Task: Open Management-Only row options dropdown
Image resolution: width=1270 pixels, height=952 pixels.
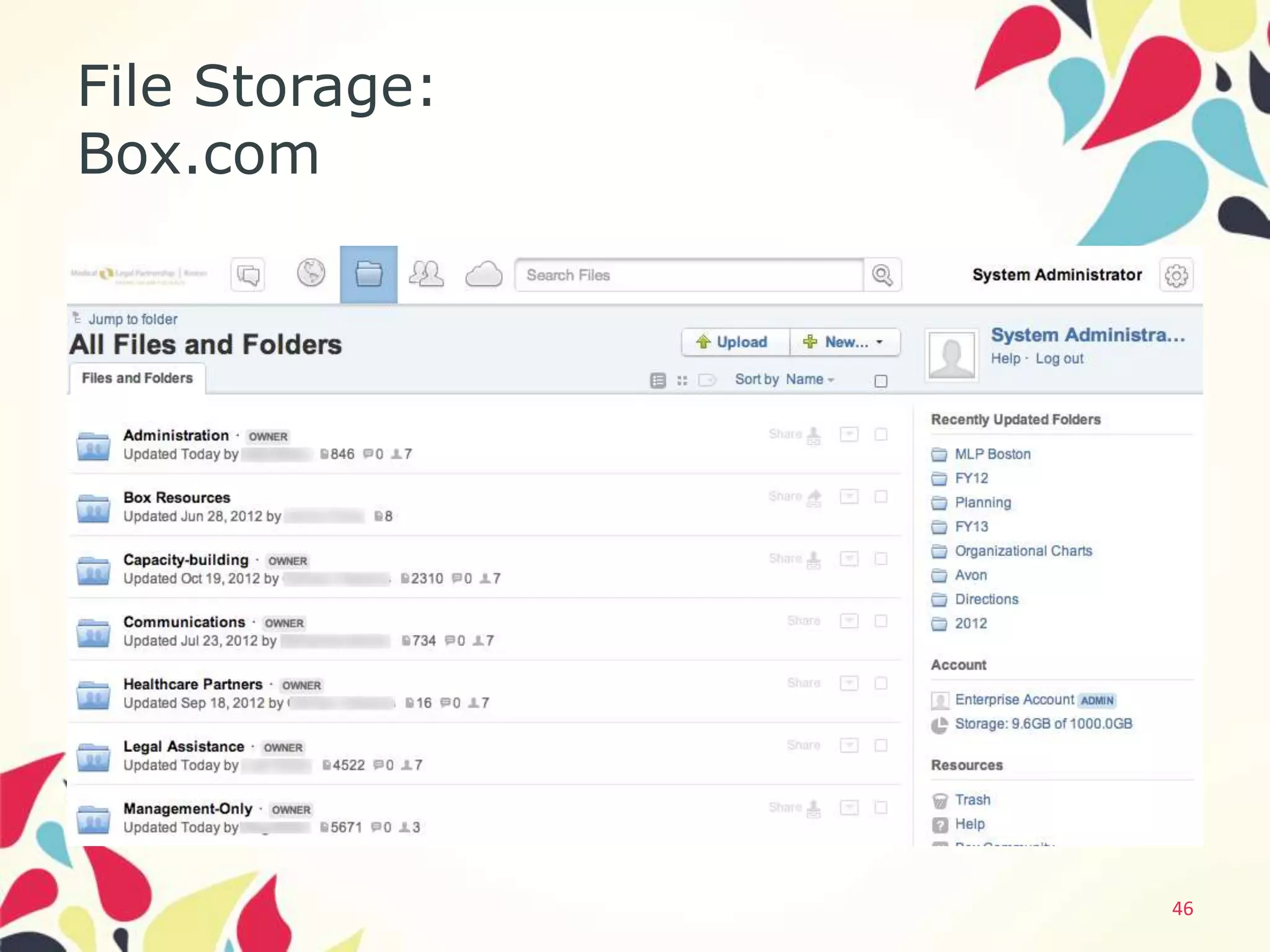Action: [849, 808]
